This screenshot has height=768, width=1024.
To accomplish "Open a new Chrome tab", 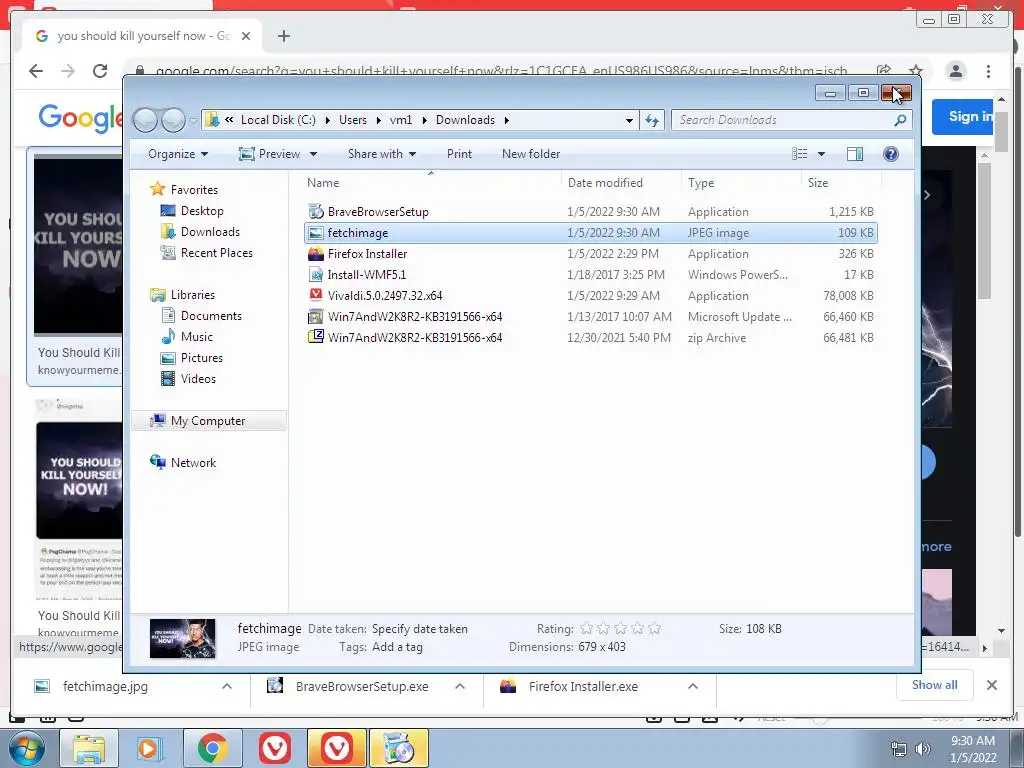I will click(283, 36).
